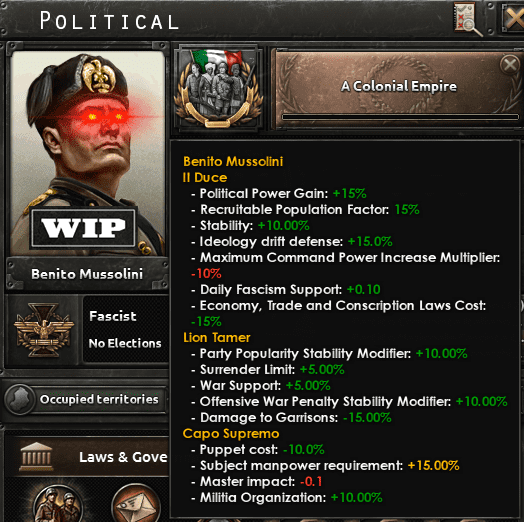Click the No Elections status text
524x522 pixels.
click(125, 343)
